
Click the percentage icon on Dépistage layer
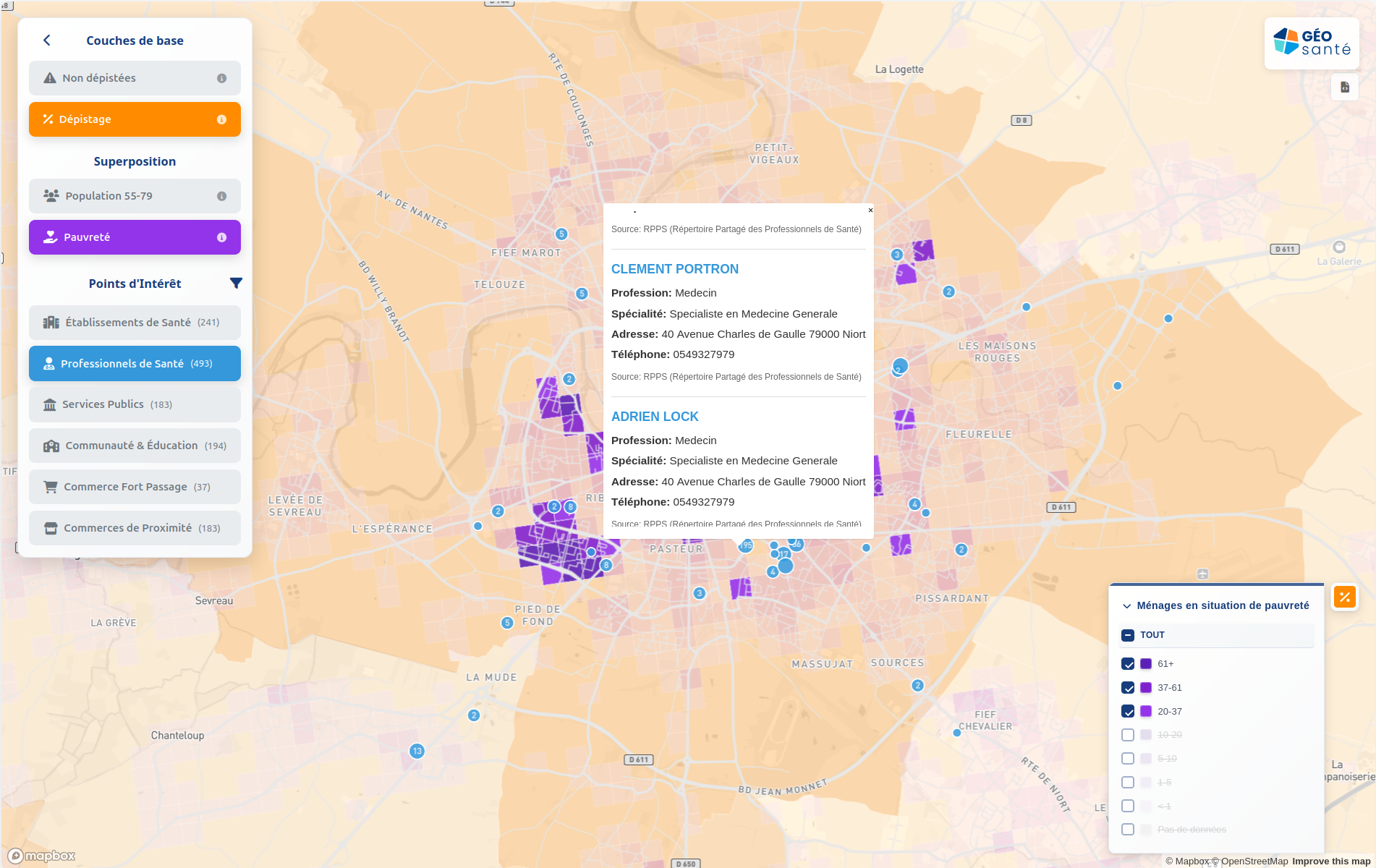[x=48, y=119]
